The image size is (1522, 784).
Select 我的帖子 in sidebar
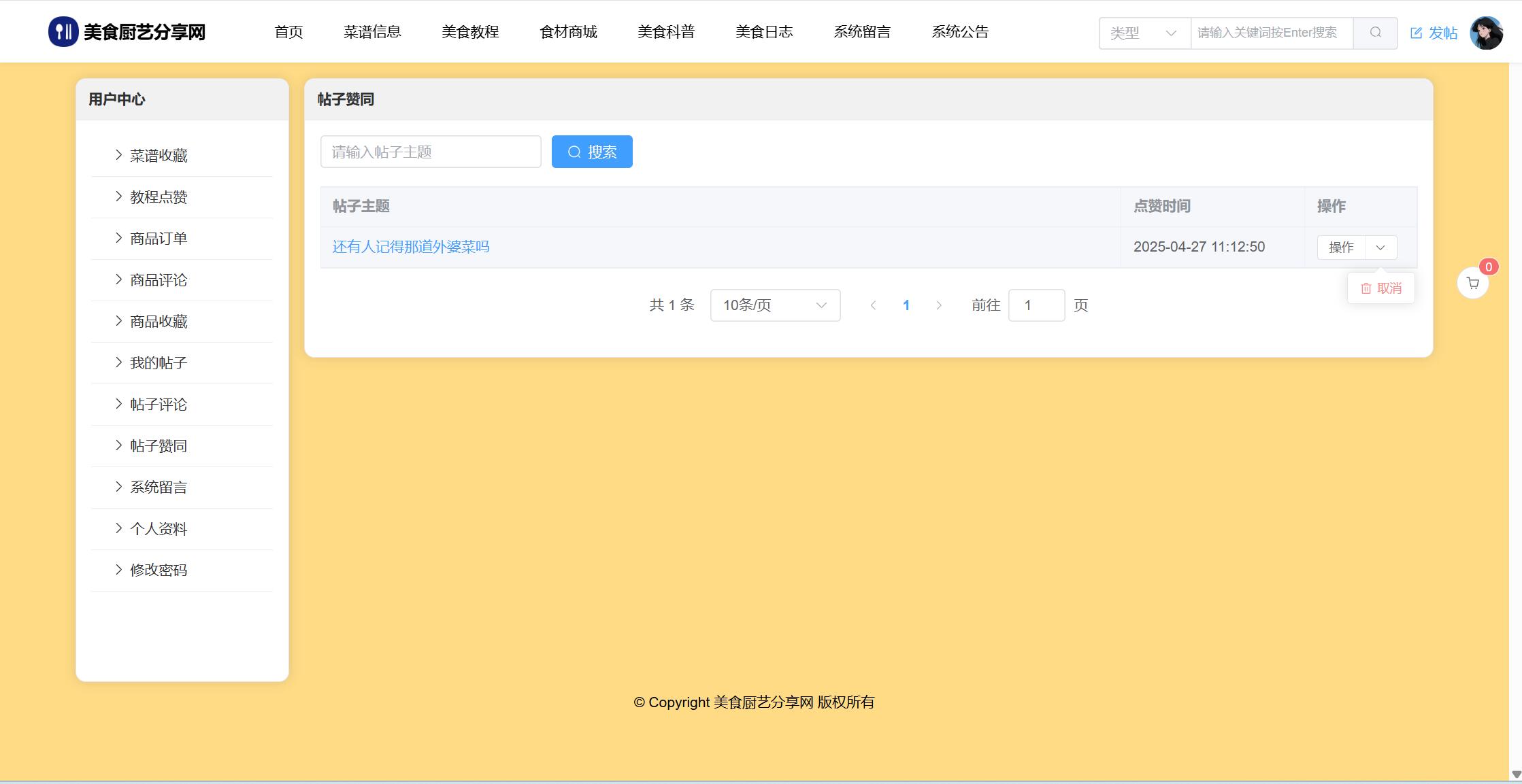[x=159, y=363]
